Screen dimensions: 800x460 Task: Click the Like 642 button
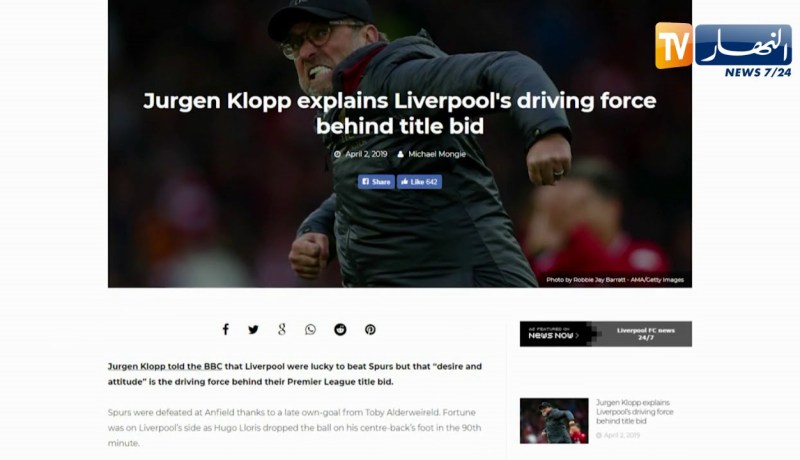419,182
